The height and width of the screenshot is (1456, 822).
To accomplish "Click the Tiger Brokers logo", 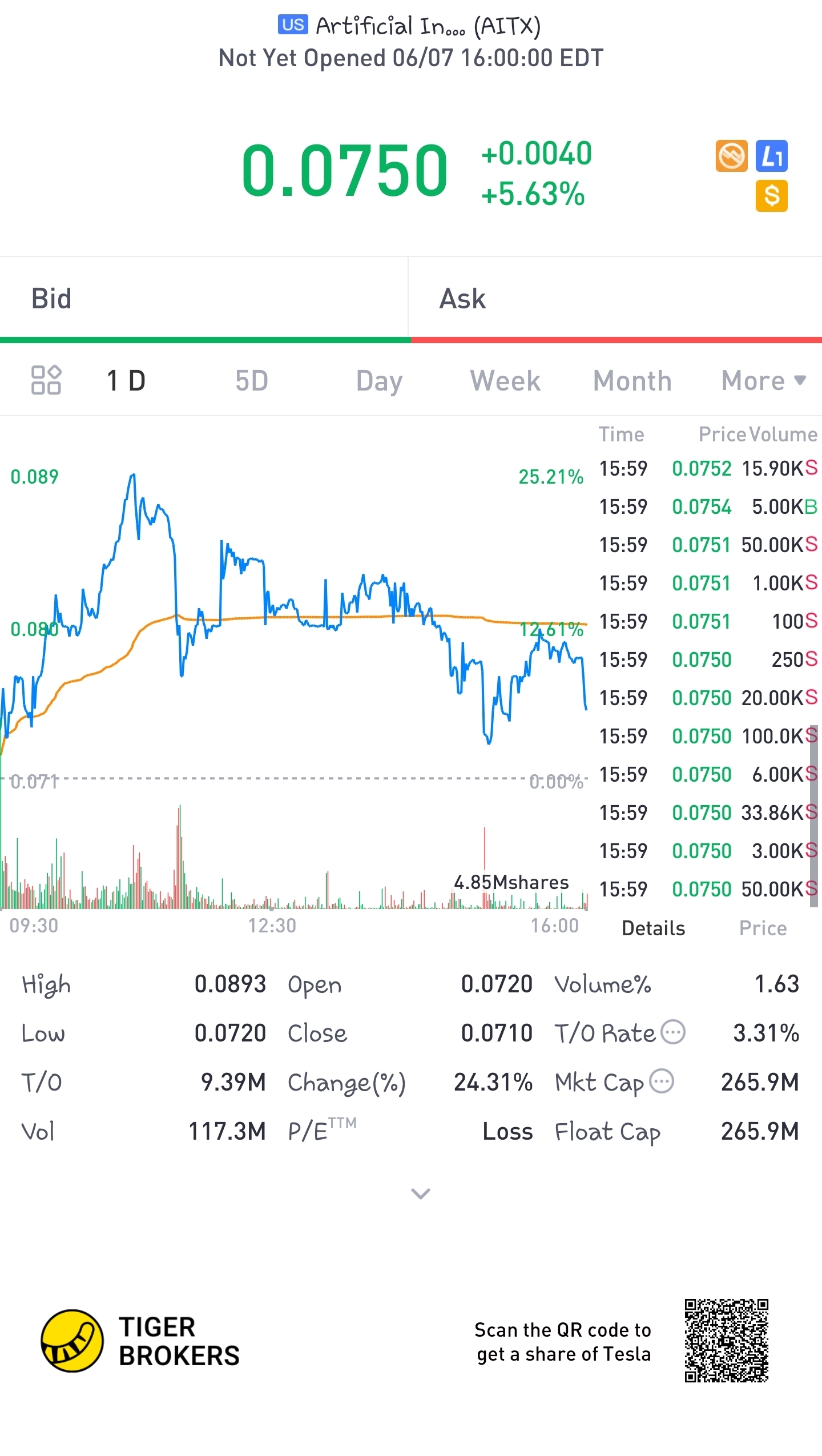I will [x=72, y=1341].
